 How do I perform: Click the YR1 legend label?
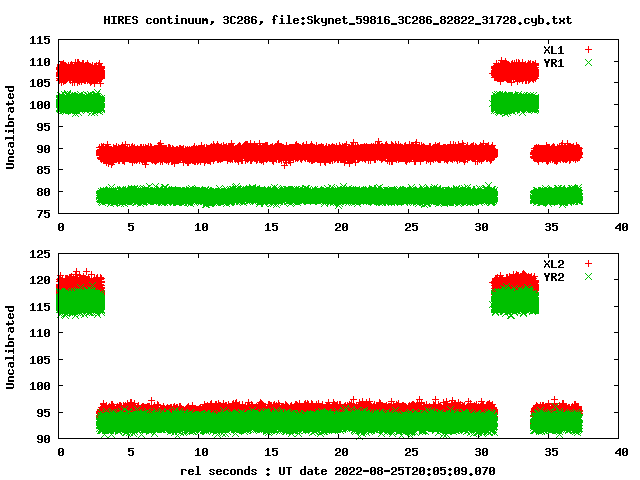554,63
